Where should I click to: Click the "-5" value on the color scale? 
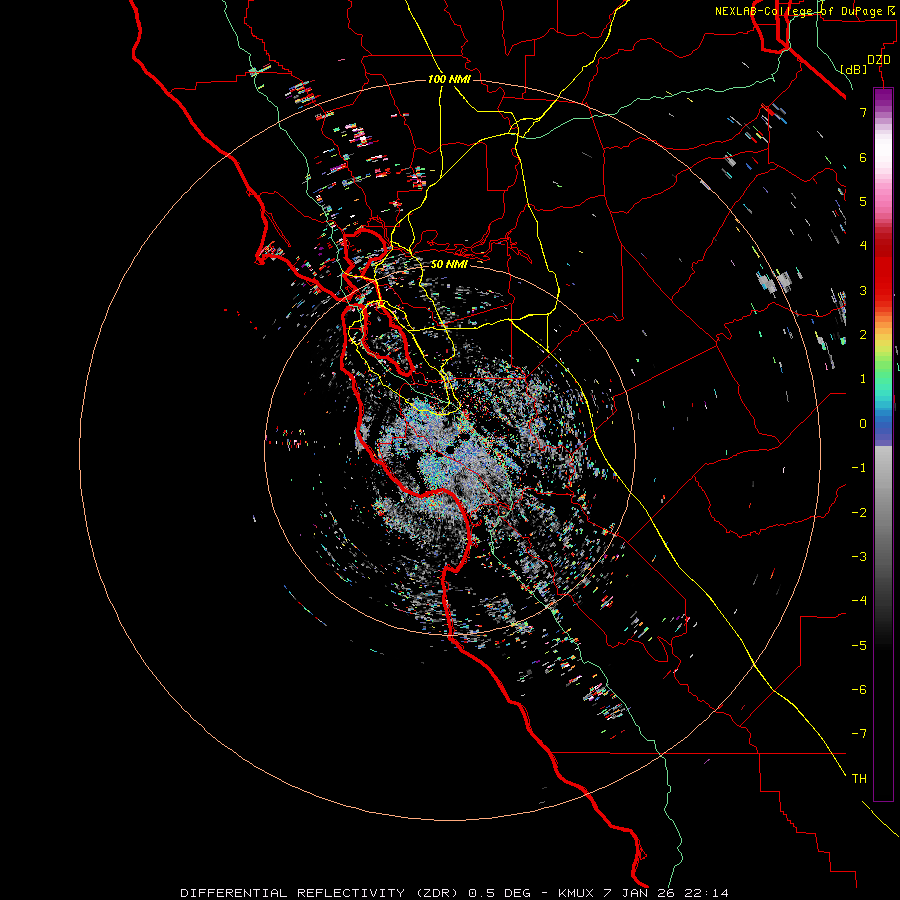859,646
